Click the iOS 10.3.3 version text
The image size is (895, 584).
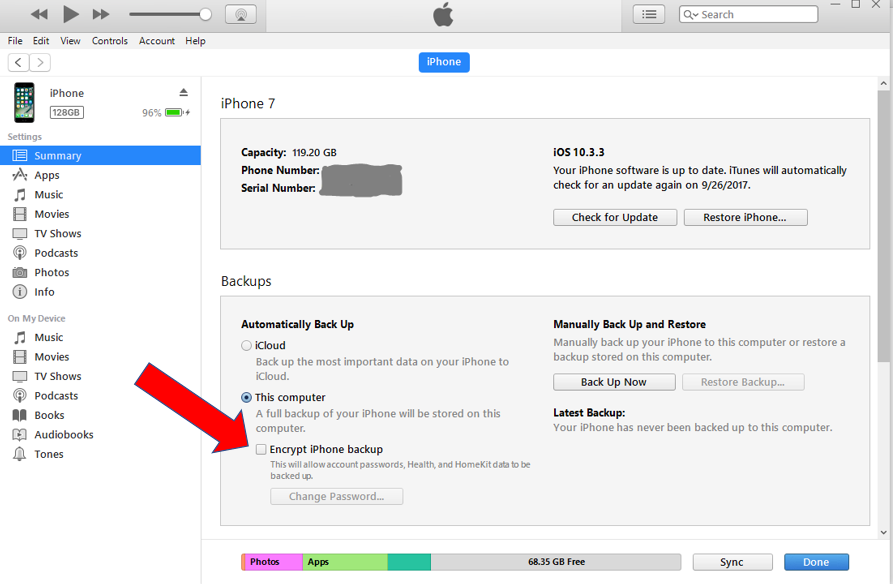pyautogui.click(x=578, y=152)
